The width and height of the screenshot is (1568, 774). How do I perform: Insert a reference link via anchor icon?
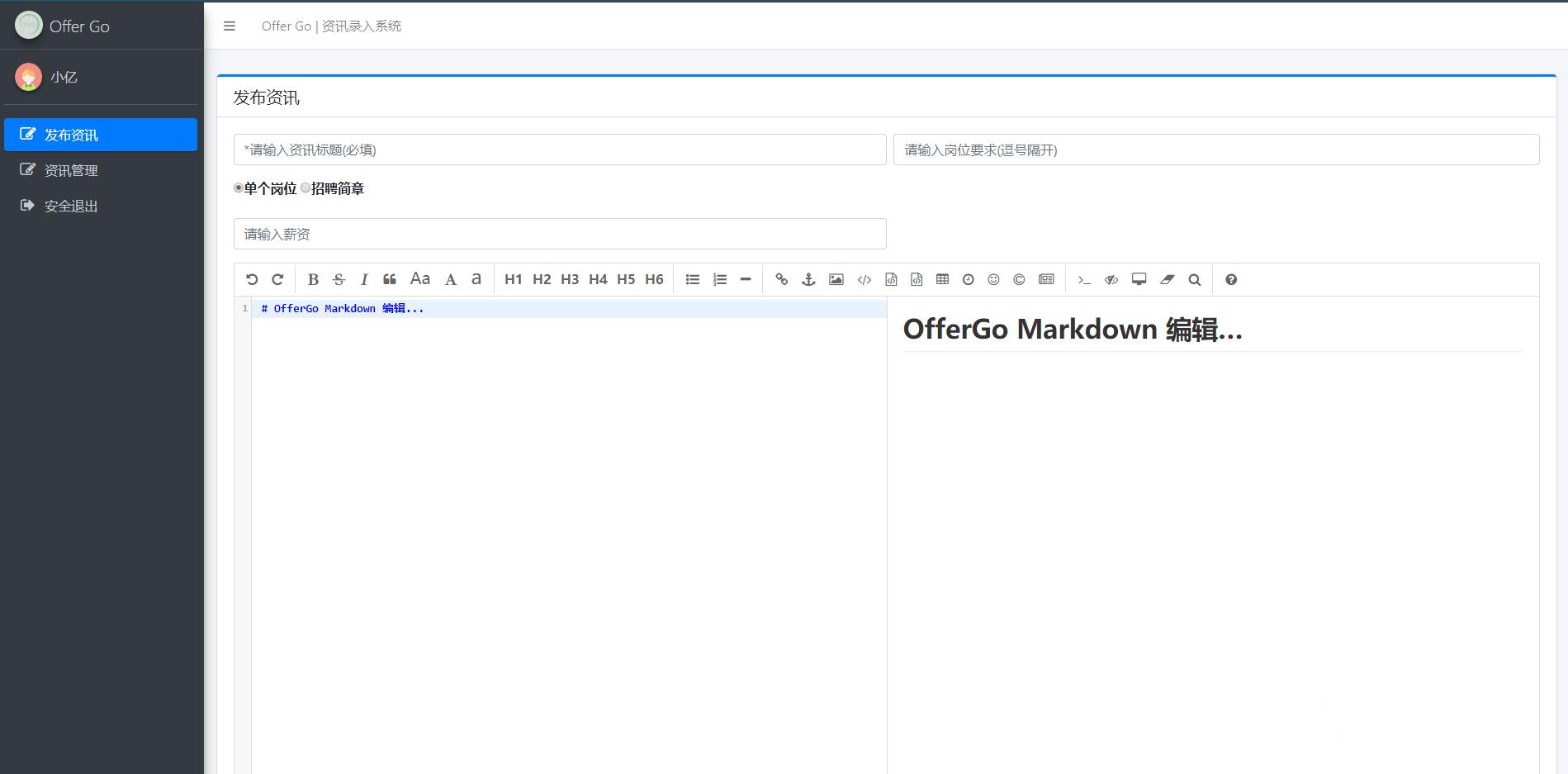coord(808,279)
